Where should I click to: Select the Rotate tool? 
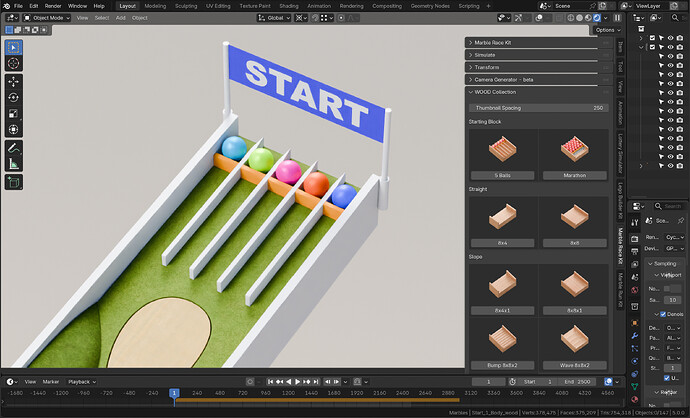click(14, 98)
